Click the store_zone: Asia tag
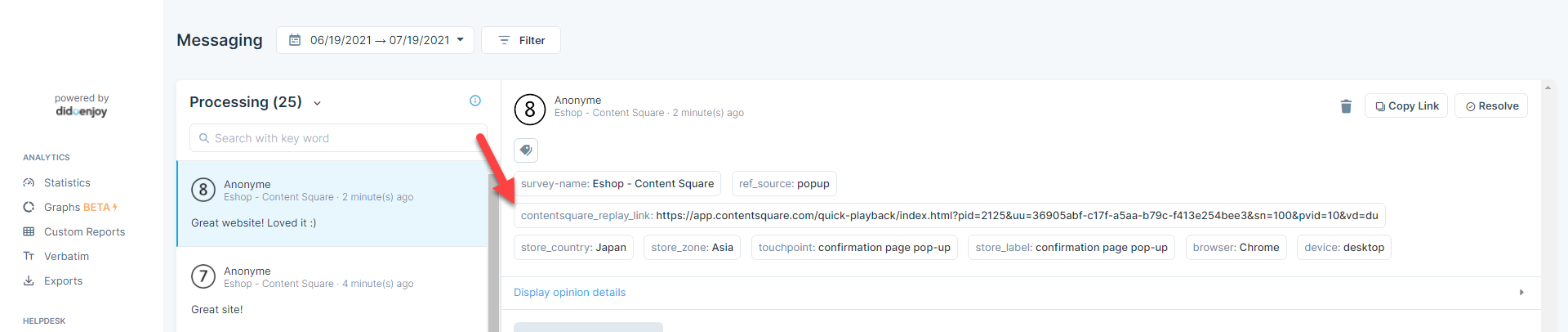Viewport: 1568px width, 332px height. point(693,247)
